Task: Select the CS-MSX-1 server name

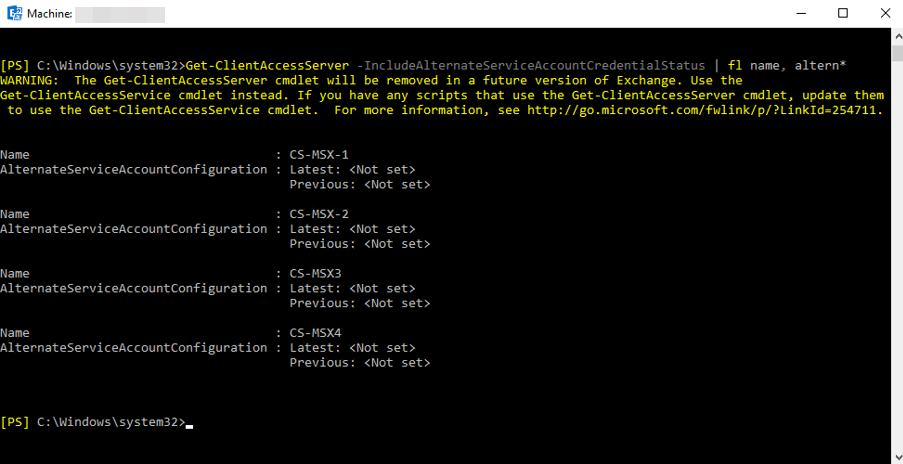Action: pos(319,155)
